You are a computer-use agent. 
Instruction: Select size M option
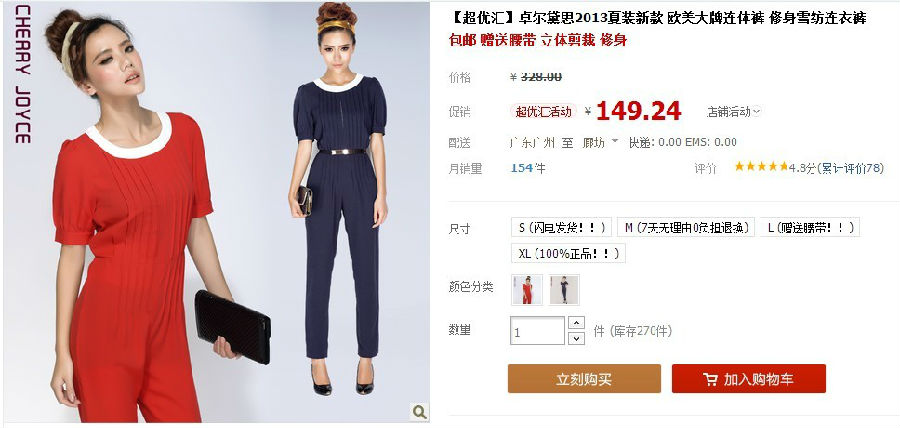coord(686,227)
